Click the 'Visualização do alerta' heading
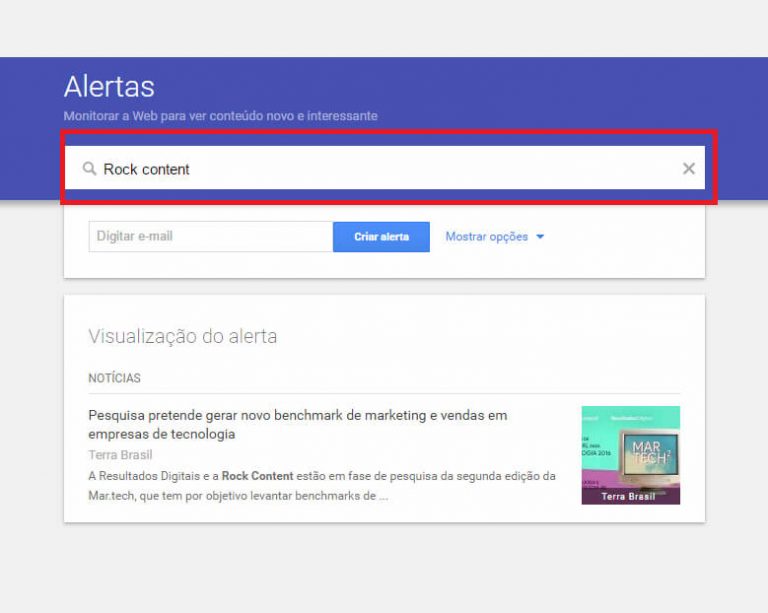Screen dimensions: 768x613 (x=182, y=337)
